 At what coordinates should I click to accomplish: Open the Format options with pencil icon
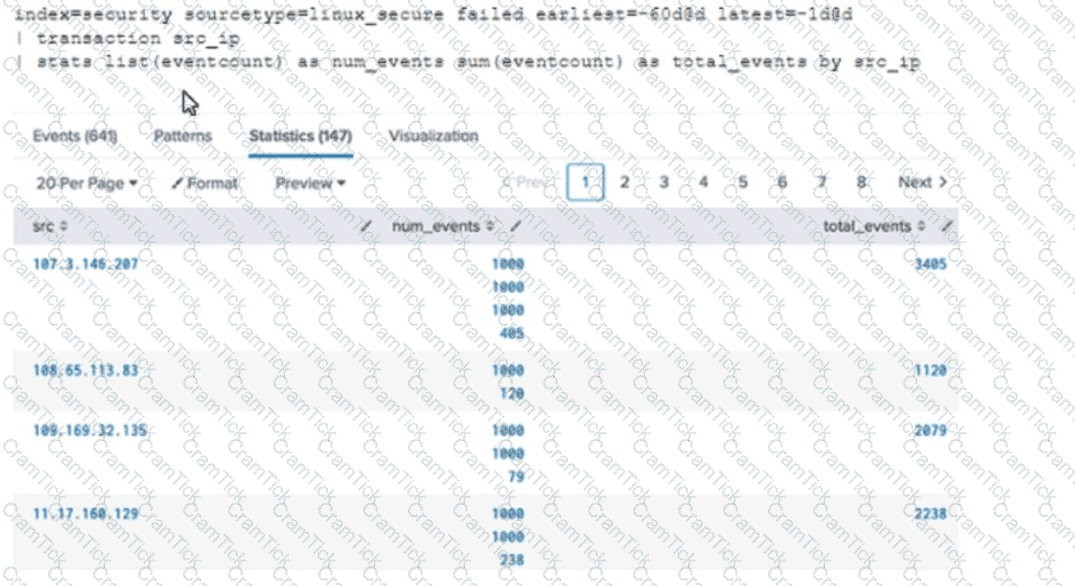click(x=205, y=183)
